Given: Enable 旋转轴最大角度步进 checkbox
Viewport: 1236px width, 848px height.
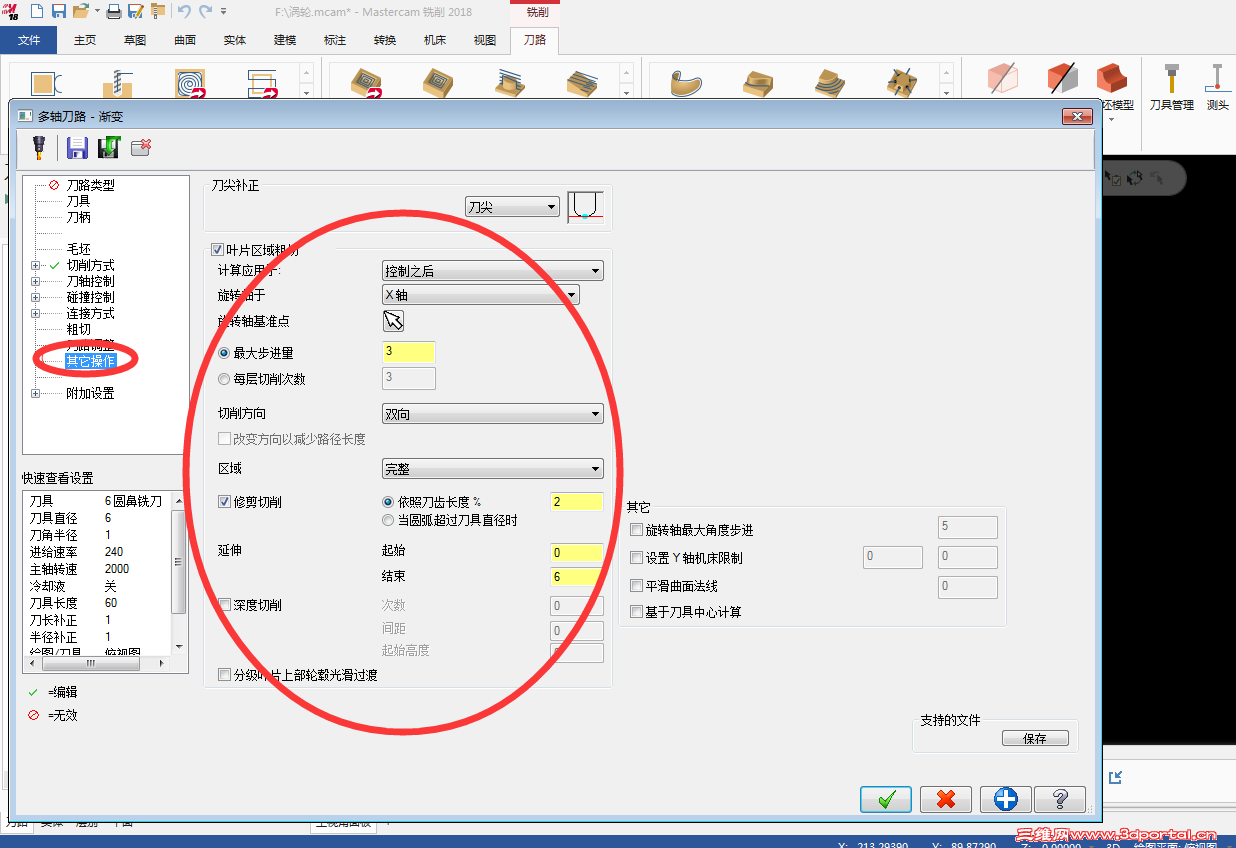Looking at the screenshot, I should pos(636,530).
